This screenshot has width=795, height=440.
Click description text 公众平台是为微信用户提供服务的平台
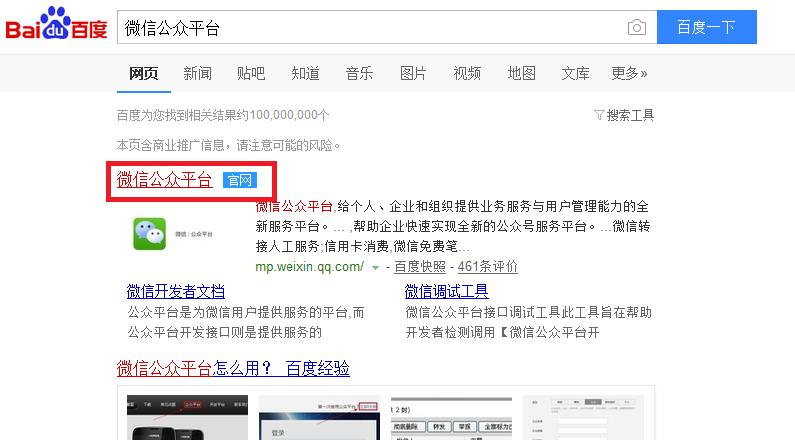point(246,322)
